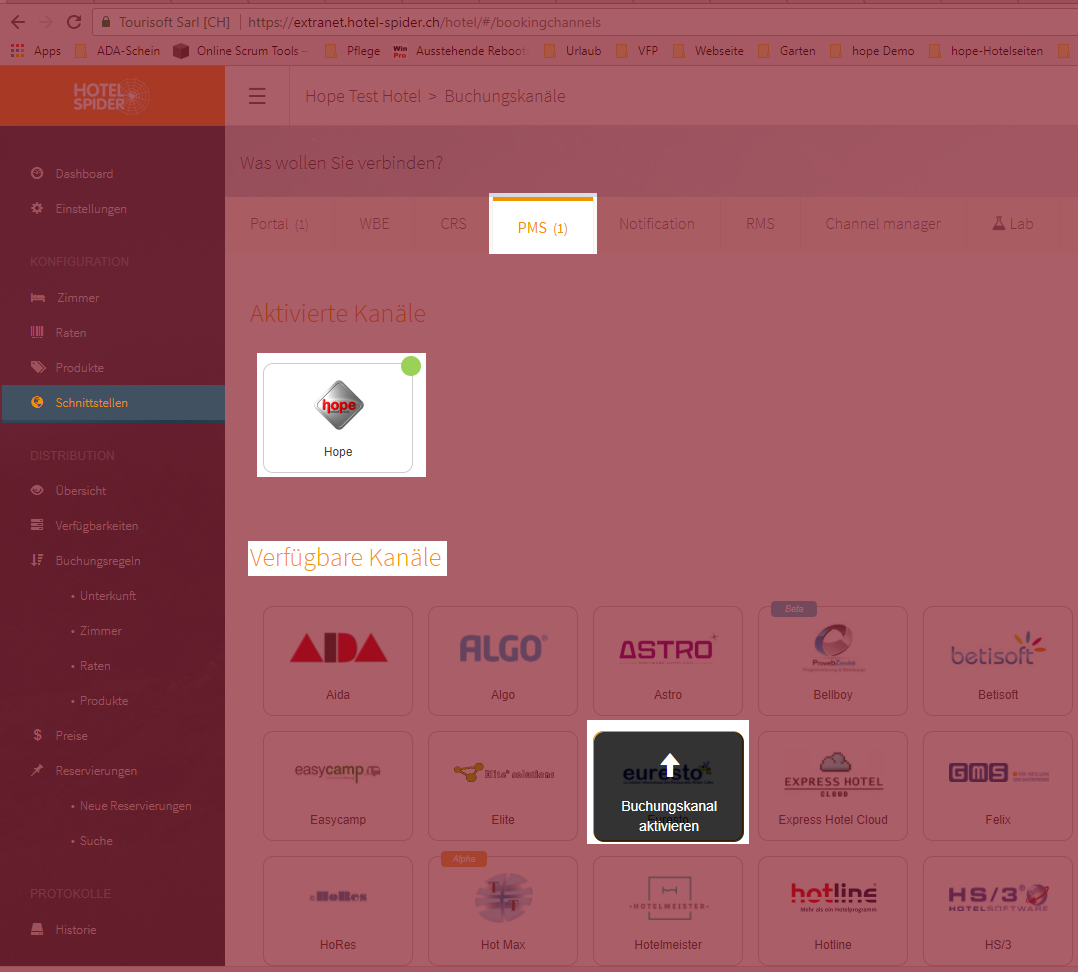Viewport: 1078px width, 972px height.
Task: Open the Pflege bookmark folder
Action: coord(353,51)
